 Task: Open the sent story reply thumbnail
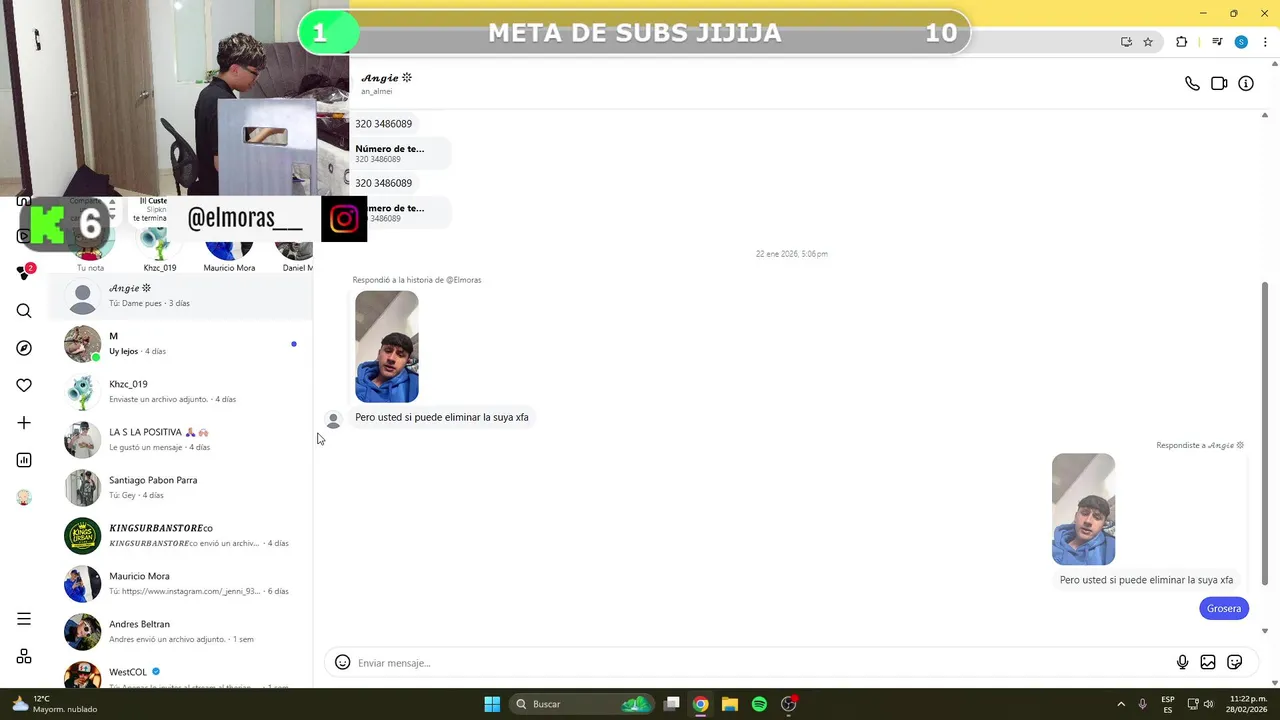(1083, 509)
